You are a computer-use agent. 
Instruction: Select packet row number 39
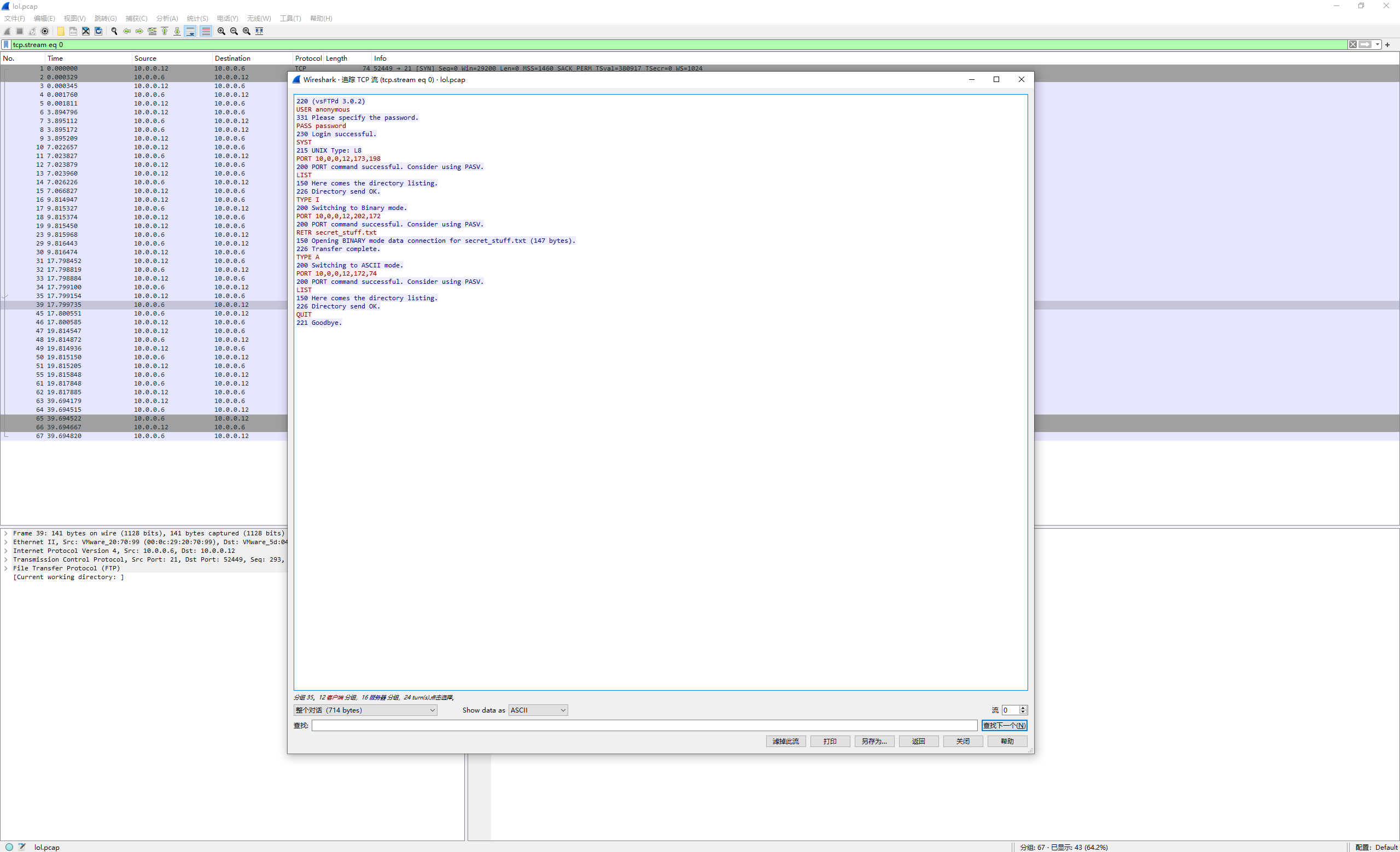(x=144, y=305)
